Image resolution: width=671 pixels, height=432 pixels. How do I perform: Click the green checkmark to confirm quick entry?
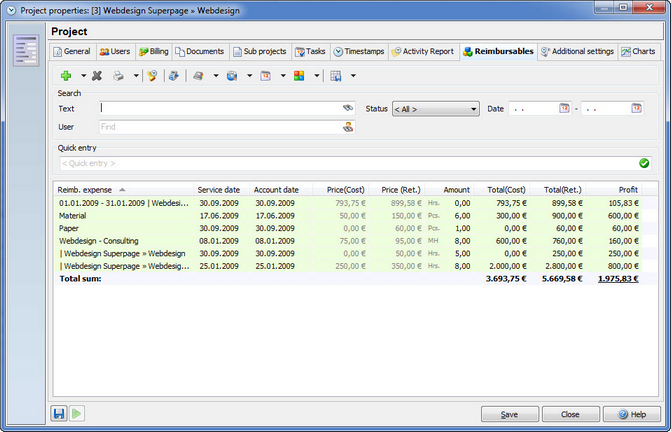[x=644, y=163]
